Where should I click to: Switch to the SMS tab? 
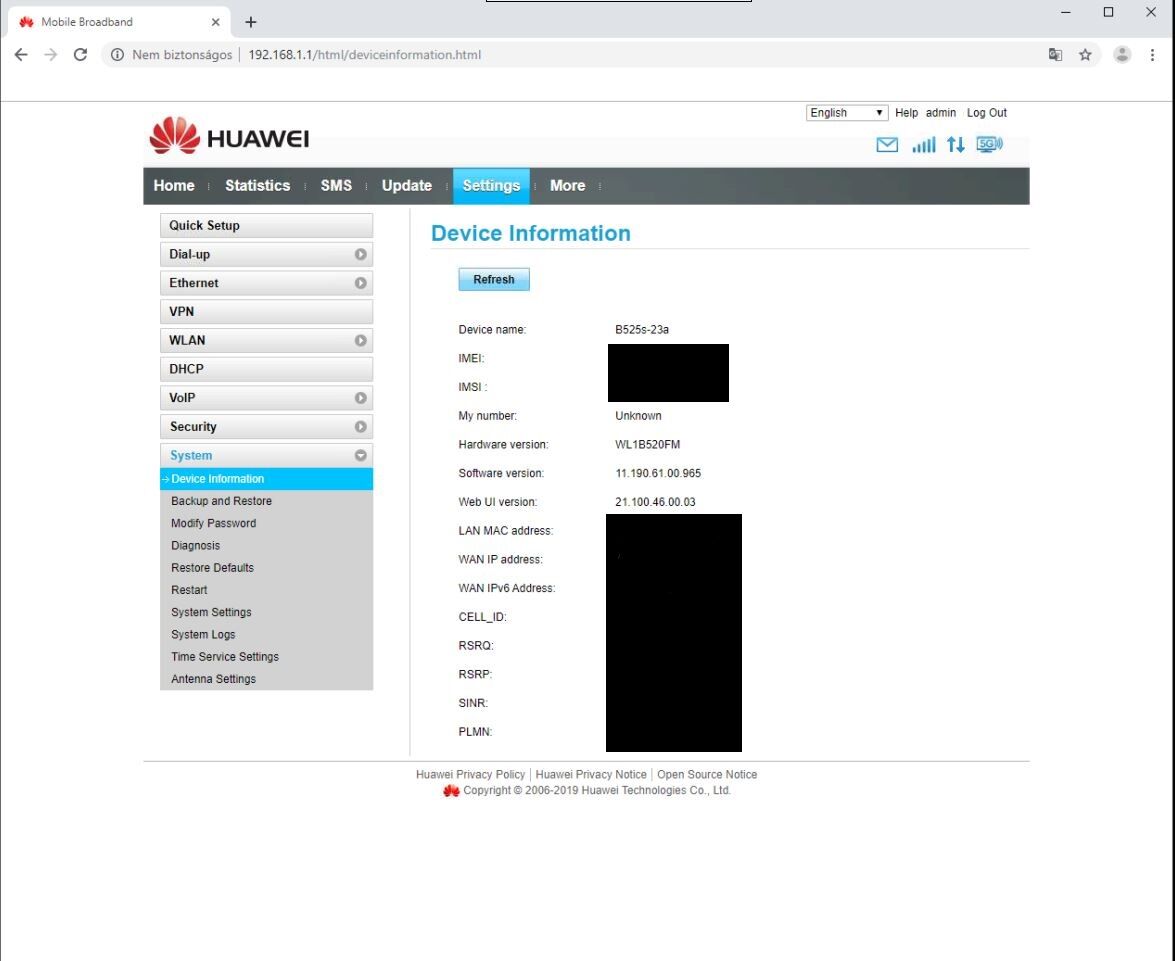coord(336,186)
